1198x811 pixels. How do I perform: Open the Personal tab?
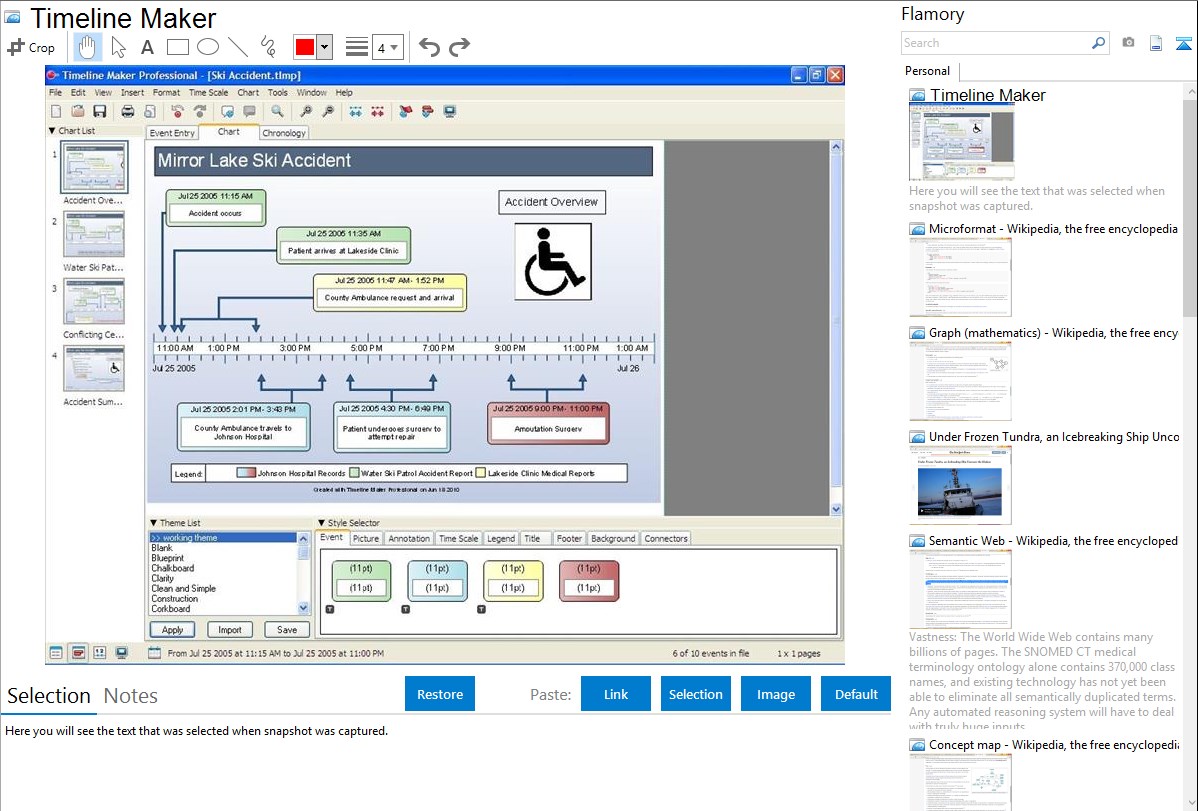coord(928,71)
